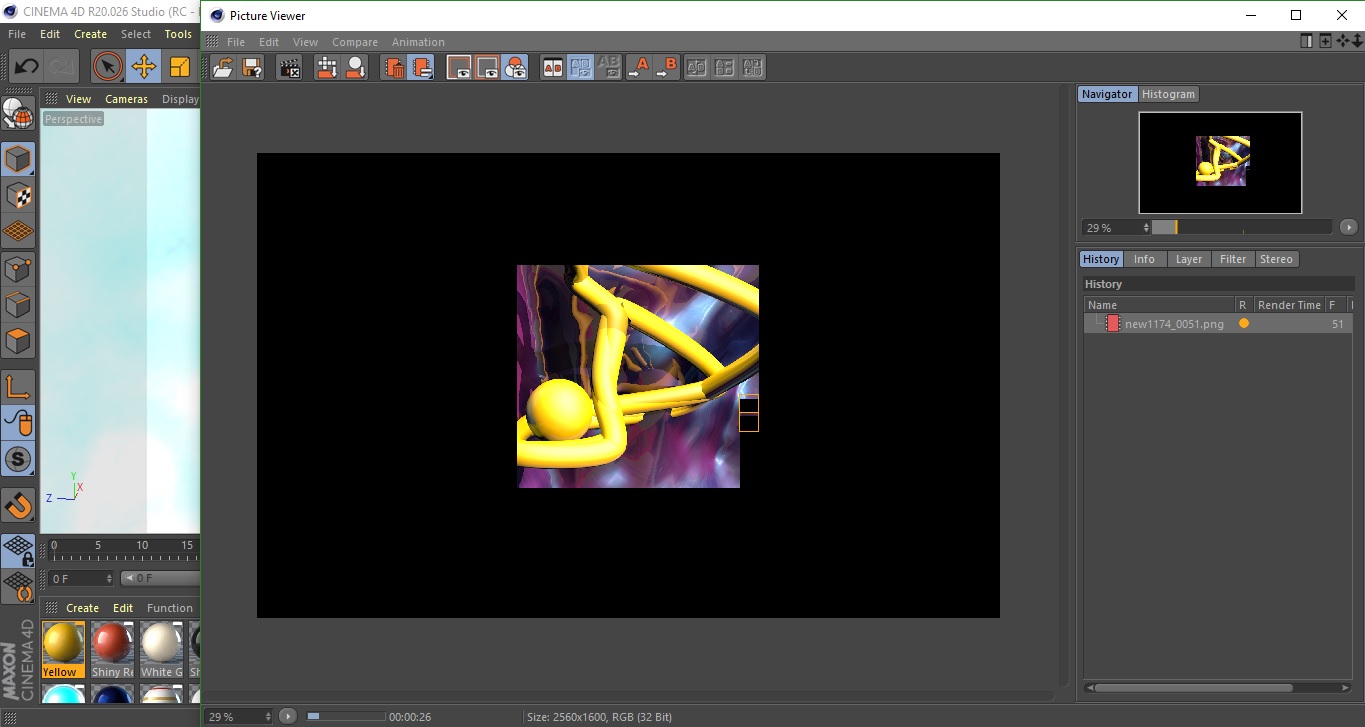This screenshot has height=727, width=1365.
Task: Toggle the AB Compare icon
Action: (x=552, y=67)
